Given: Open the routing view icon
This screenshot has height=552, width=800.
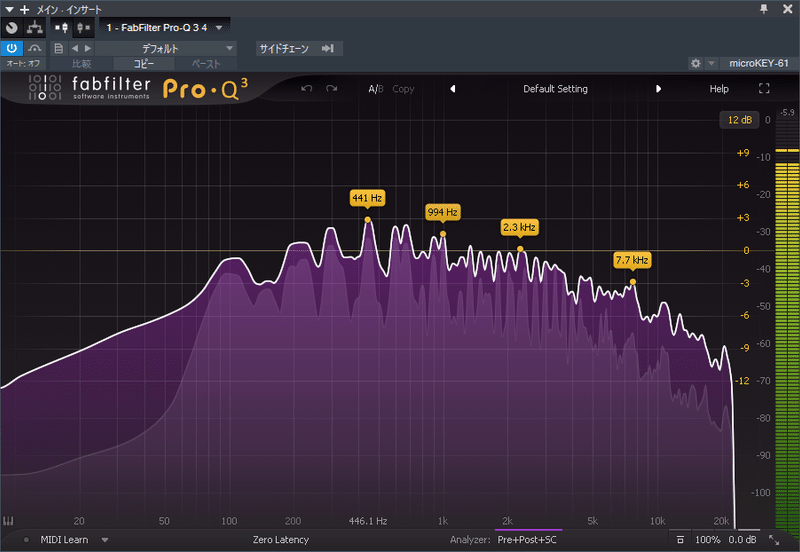Looking at the screenshot, I should pos(35,28).
